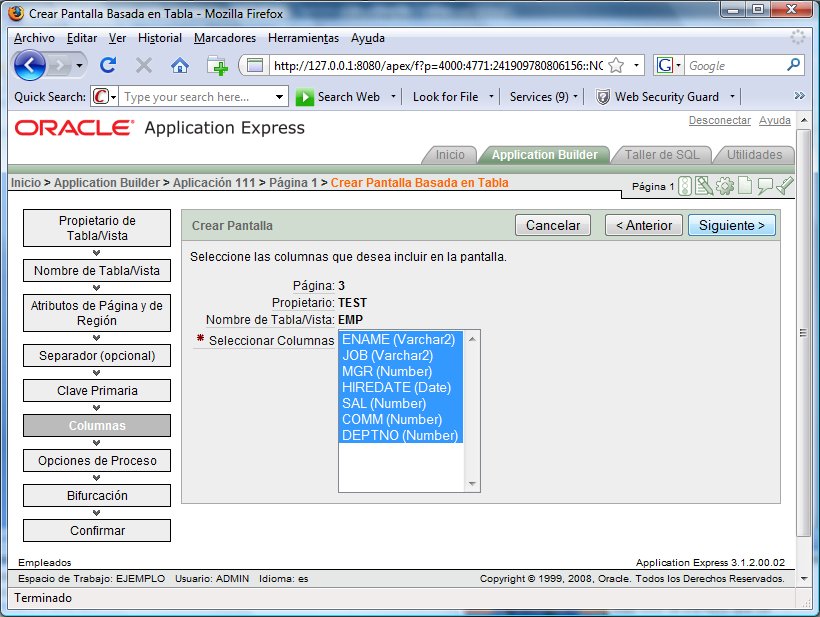The height and width of the screenshot is (617, 820).
Task: Click the edit page pencil icon
Action: [704, 186]
